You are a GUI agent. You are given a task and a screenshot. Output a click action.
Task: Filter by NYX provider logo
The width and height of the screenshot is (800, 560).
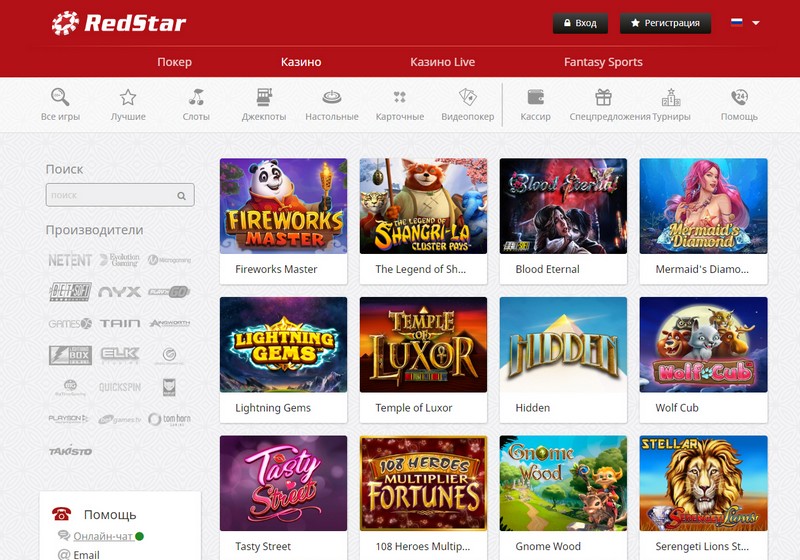point(119,292)
